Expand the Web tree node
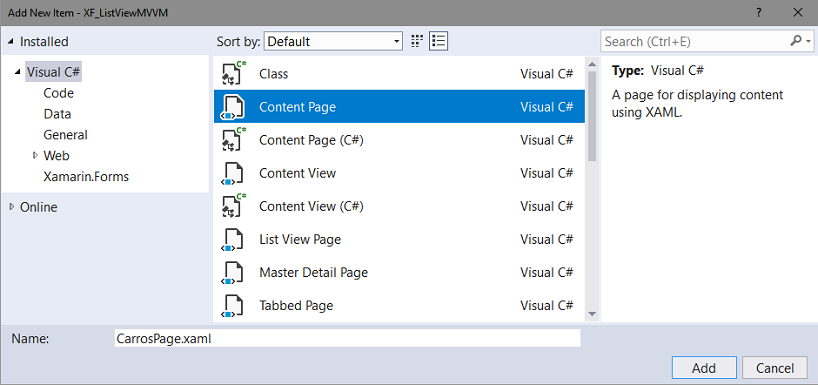 click(x=35, y=155)
